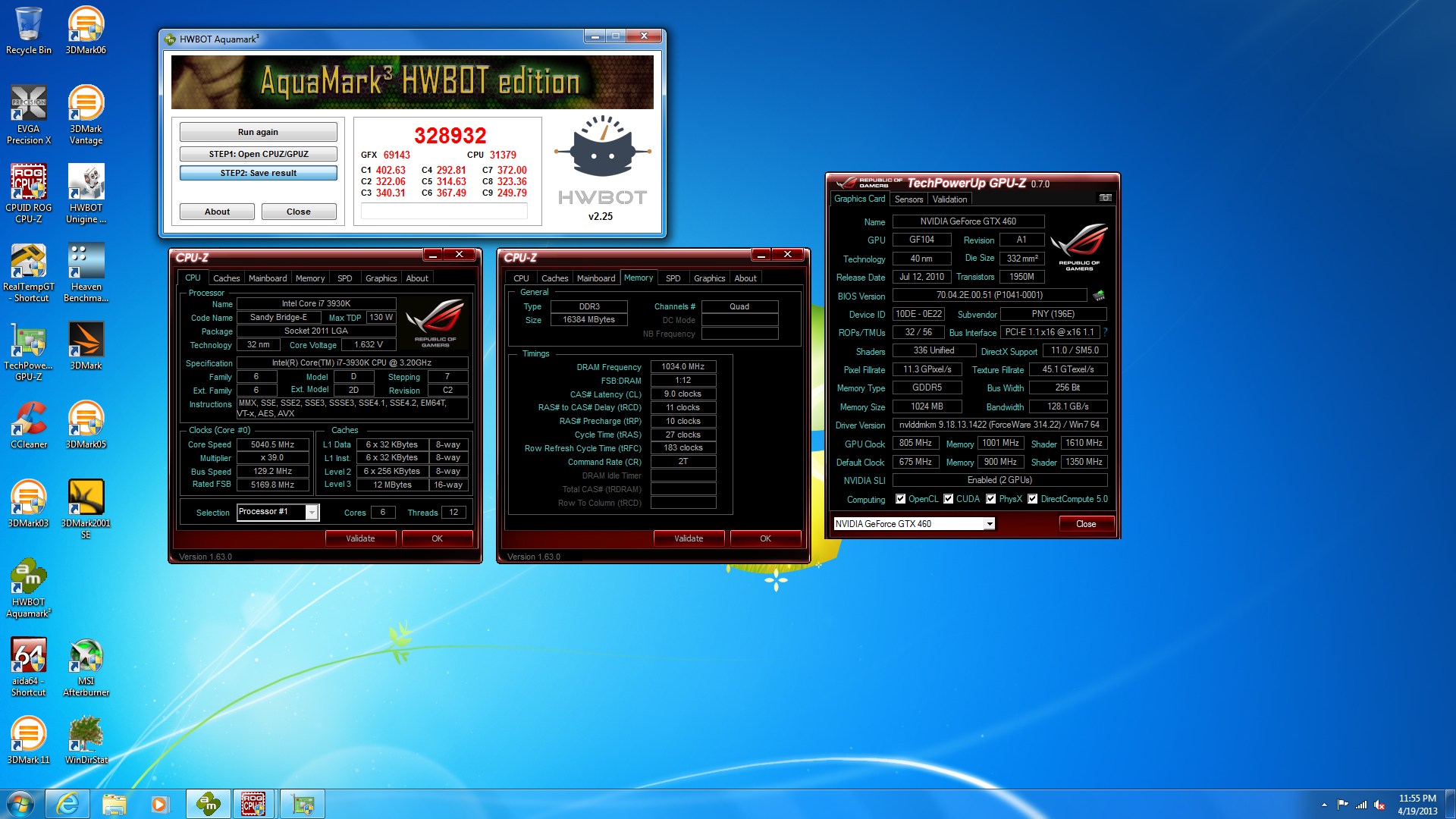
Task: Click bus interface question mark in GPU-Z
Action: point(1105,332)
